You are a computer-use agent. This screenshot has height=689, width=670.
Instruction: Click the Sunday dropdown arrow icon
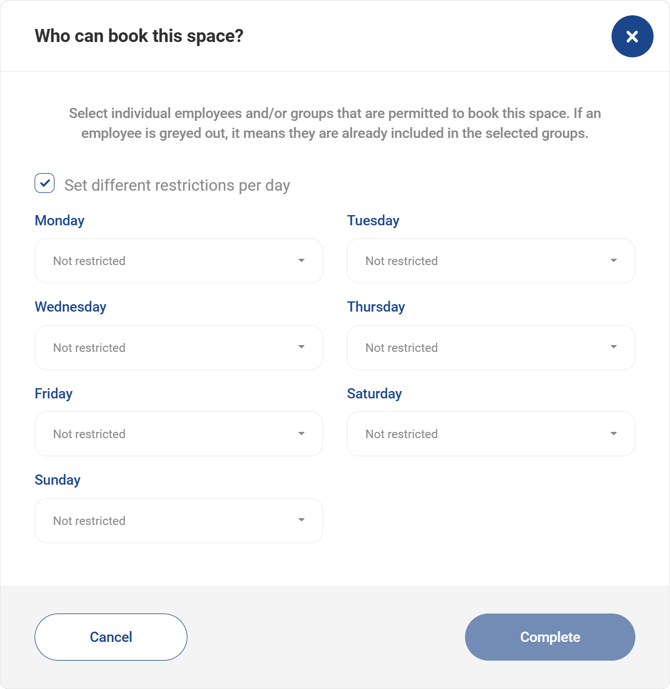301,520
